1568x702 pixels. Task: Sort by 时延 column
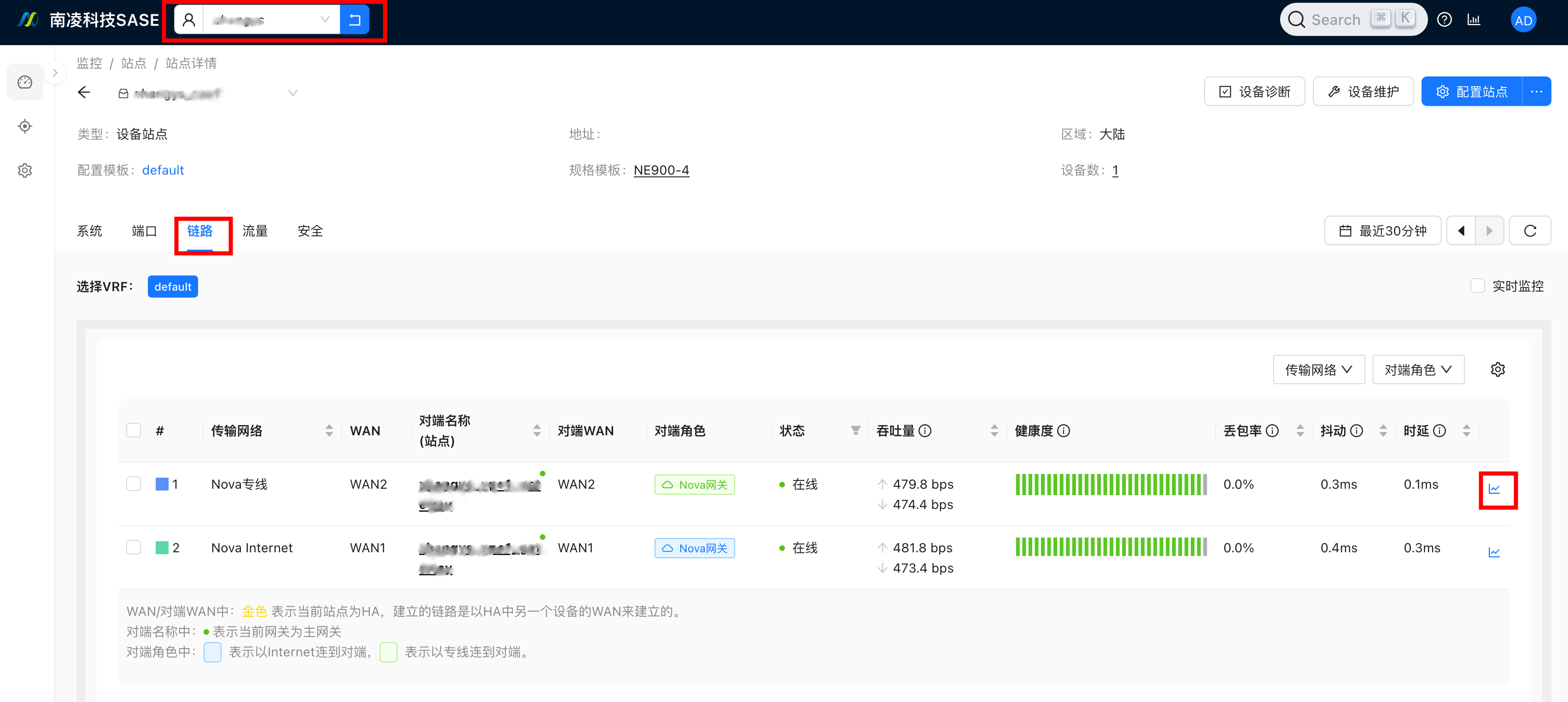pos(1466,430)
